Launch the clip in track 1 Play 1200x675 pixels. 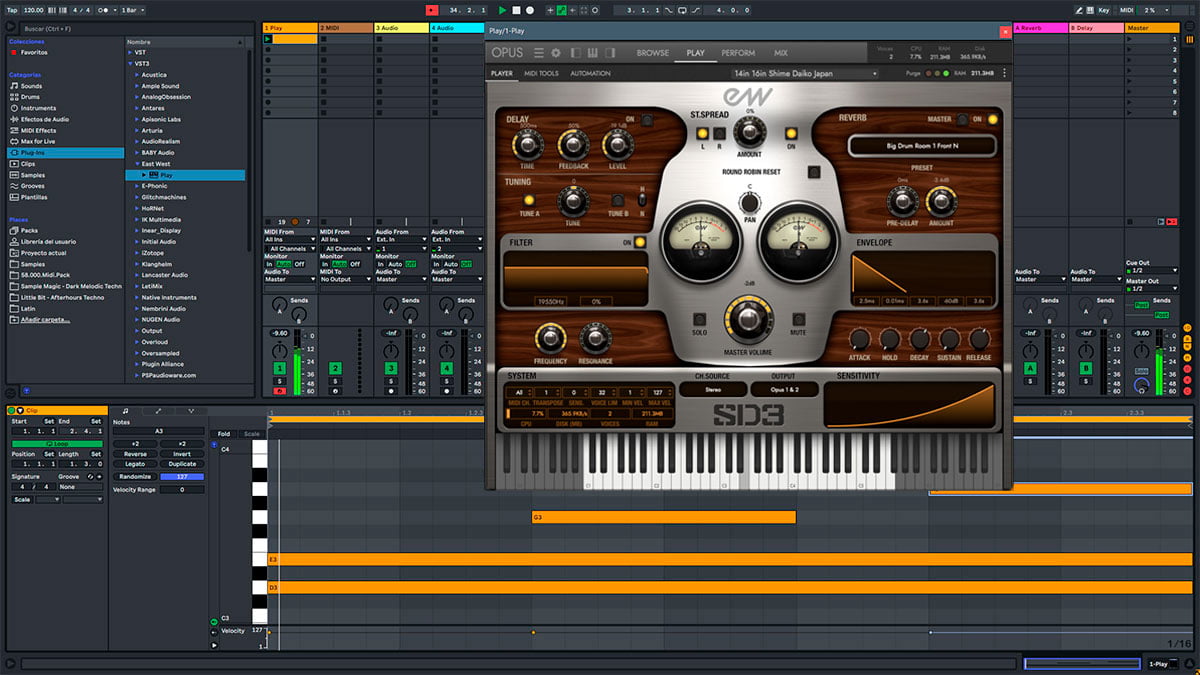click(x=267, y=39)
